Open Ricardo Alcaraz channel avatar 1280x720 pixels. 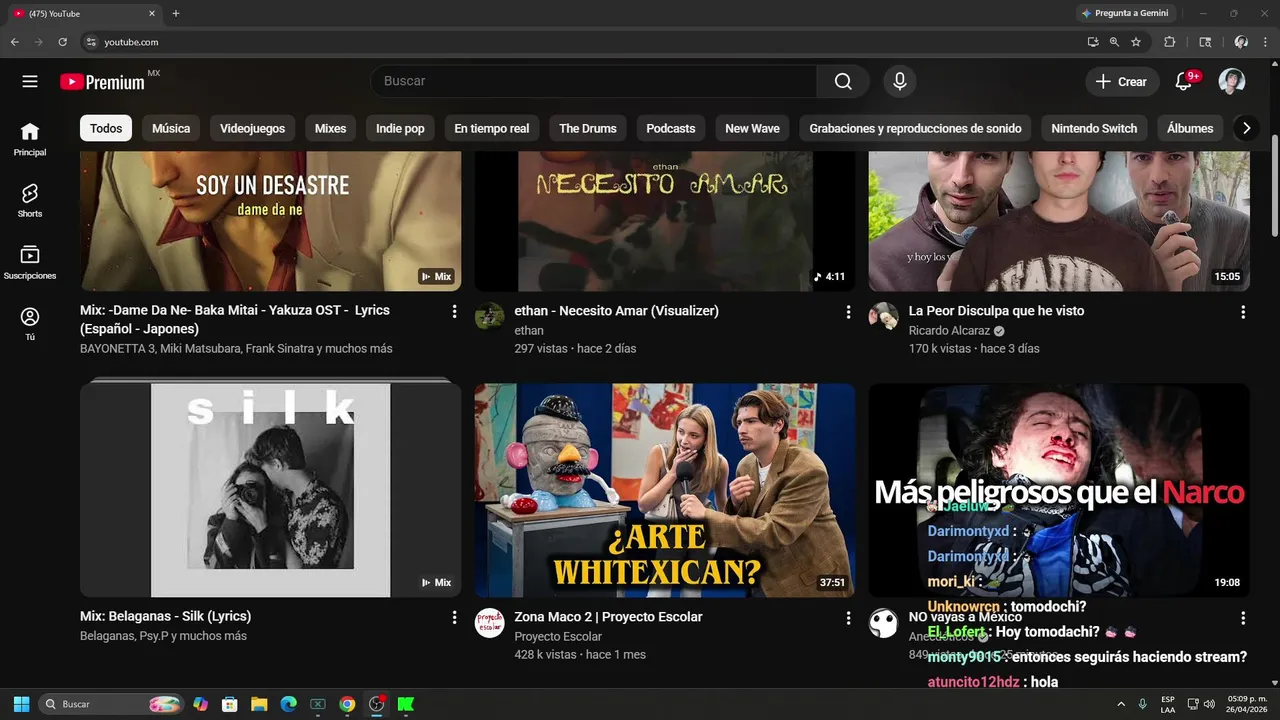pos(883,316)
